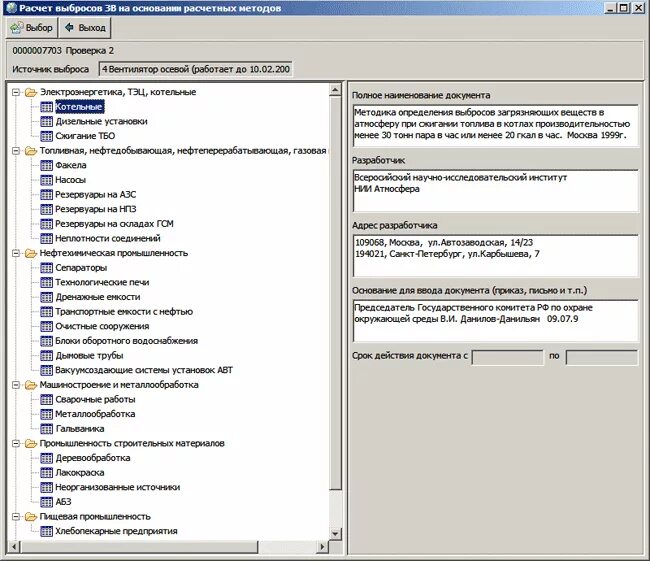Click the Источник выброса field
Viewport: 650px width, 561px height.
point(195,69)
